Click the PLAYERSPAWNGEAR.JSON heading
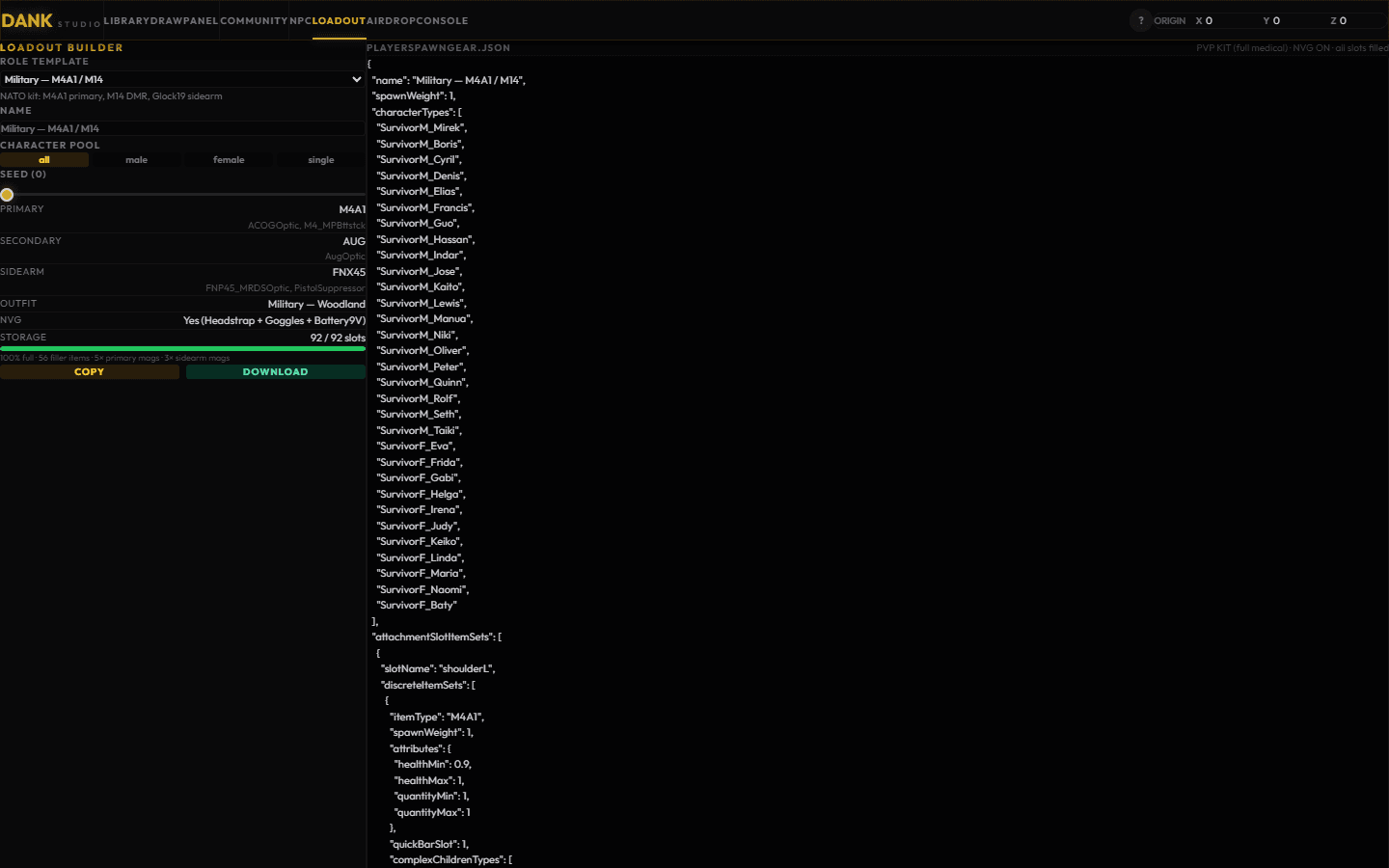1389x868 pixels. [x=438, y=47]
